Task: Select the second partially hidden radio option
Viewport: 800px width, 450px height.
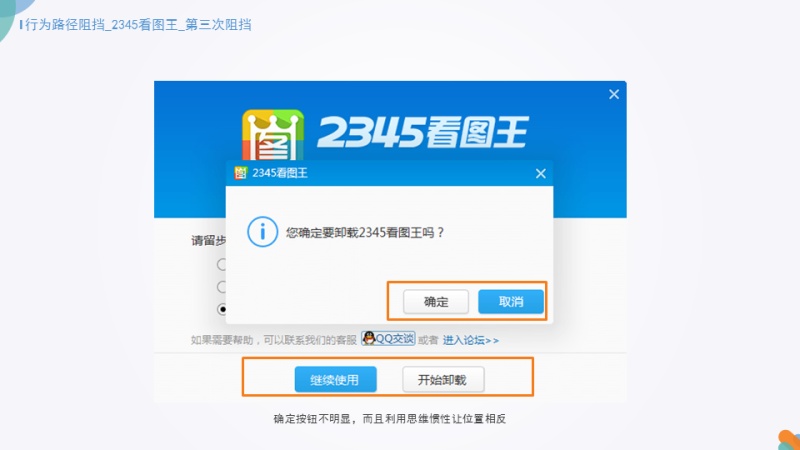Action: pyautogui.click(x=221, y=287)
